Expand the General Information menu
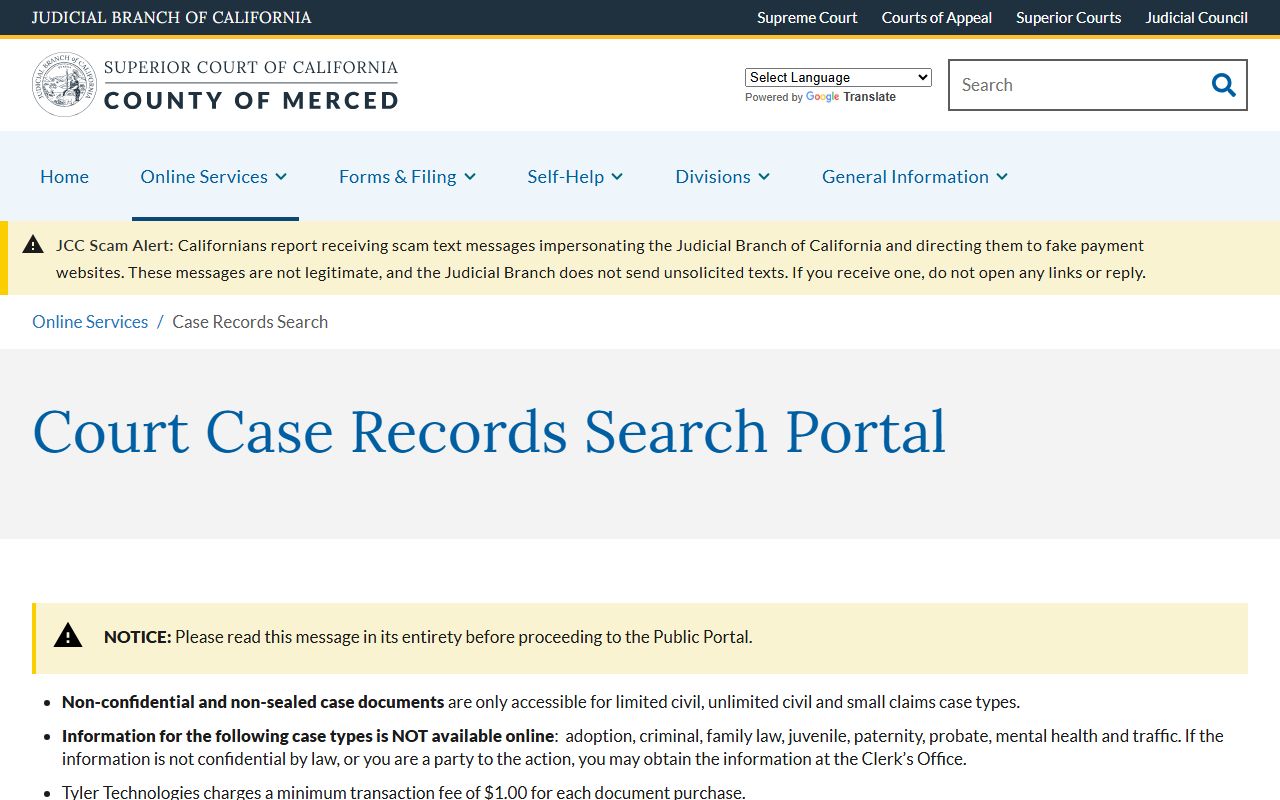This screenshot has width=1280, height=800. point(915,176)
